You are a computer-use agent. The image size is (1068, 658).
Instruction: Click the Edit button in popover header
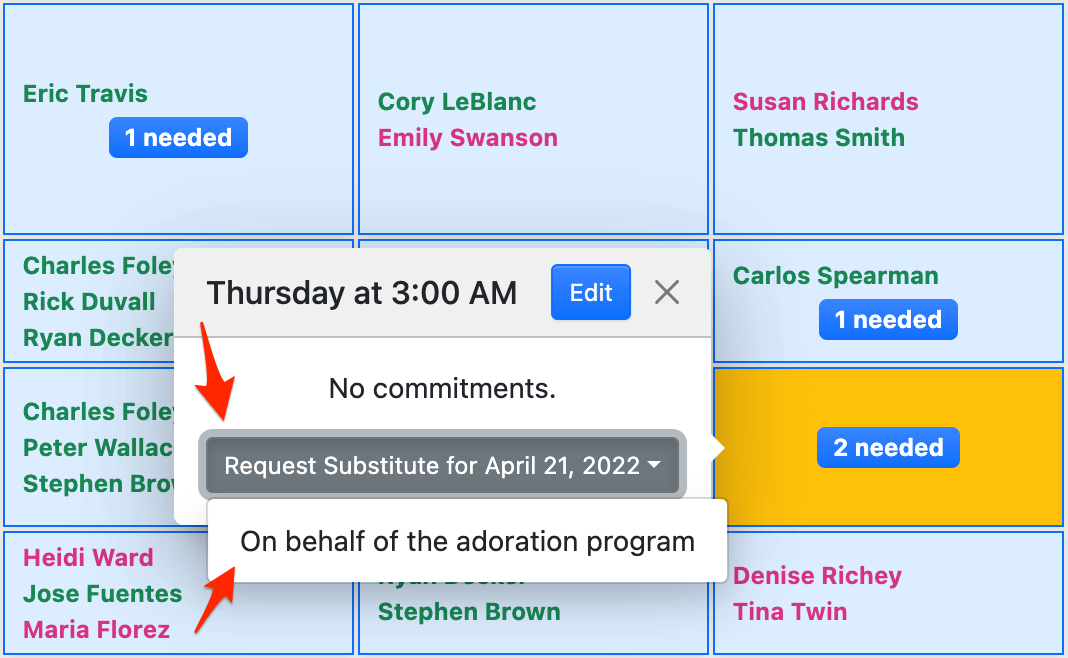(x=590, y=292)
